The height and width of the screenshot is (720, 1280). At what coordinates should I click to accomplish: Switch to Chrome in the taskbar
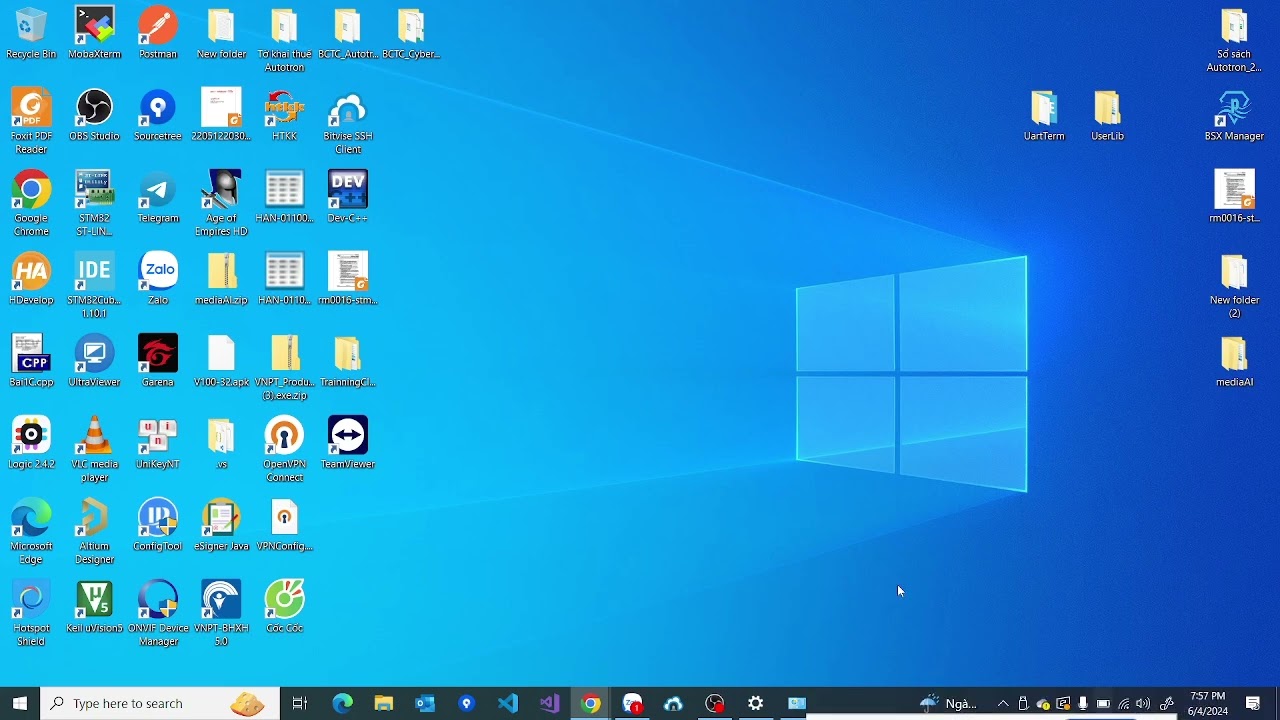pos(591,704)
